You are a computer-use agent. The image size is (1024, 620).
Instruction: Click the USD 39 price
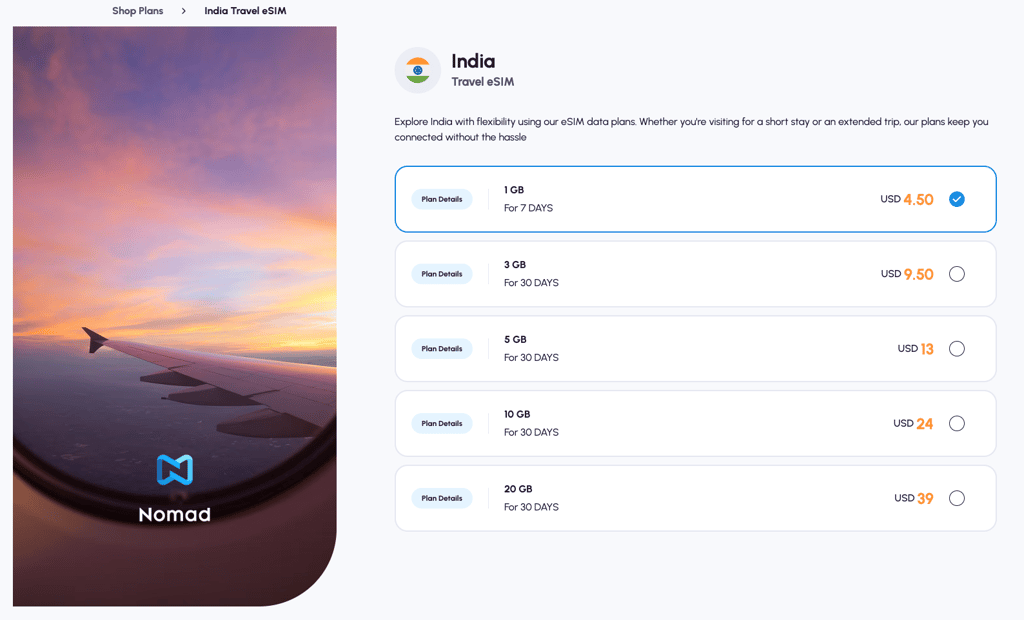pos(914,498)
